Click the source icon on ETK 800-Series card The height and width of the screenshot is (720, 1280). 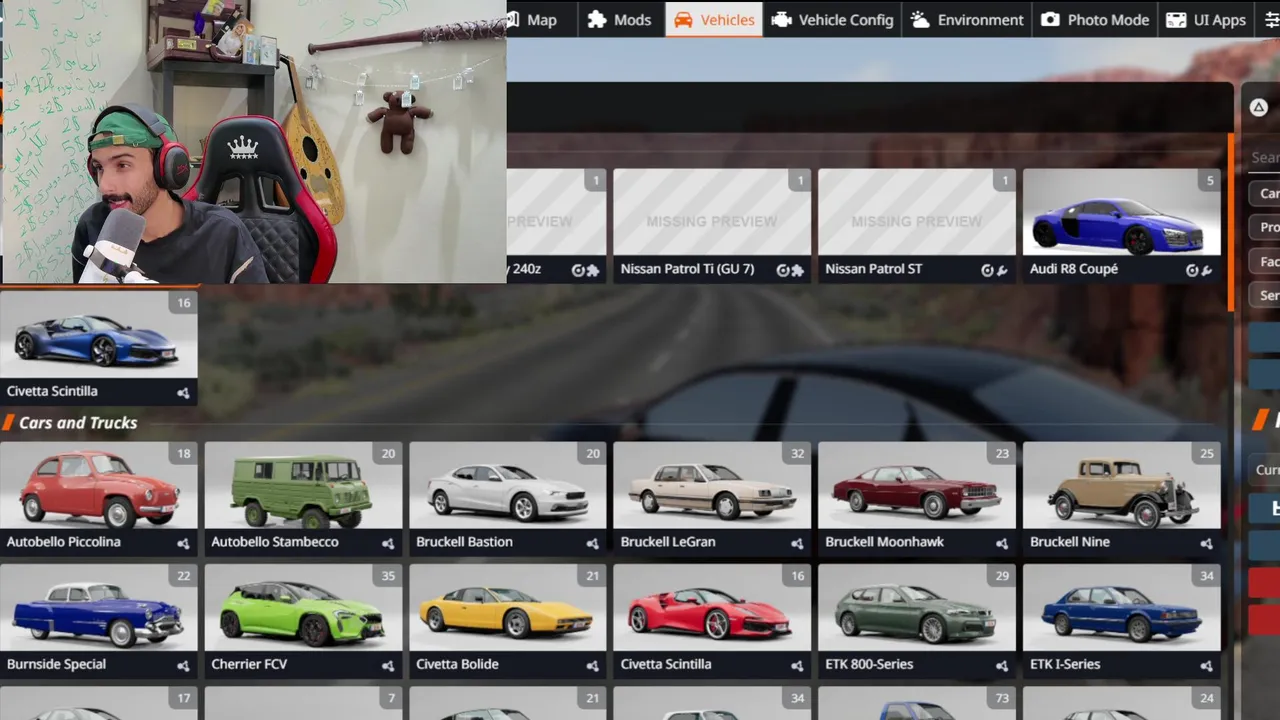tap(1002, 665)
